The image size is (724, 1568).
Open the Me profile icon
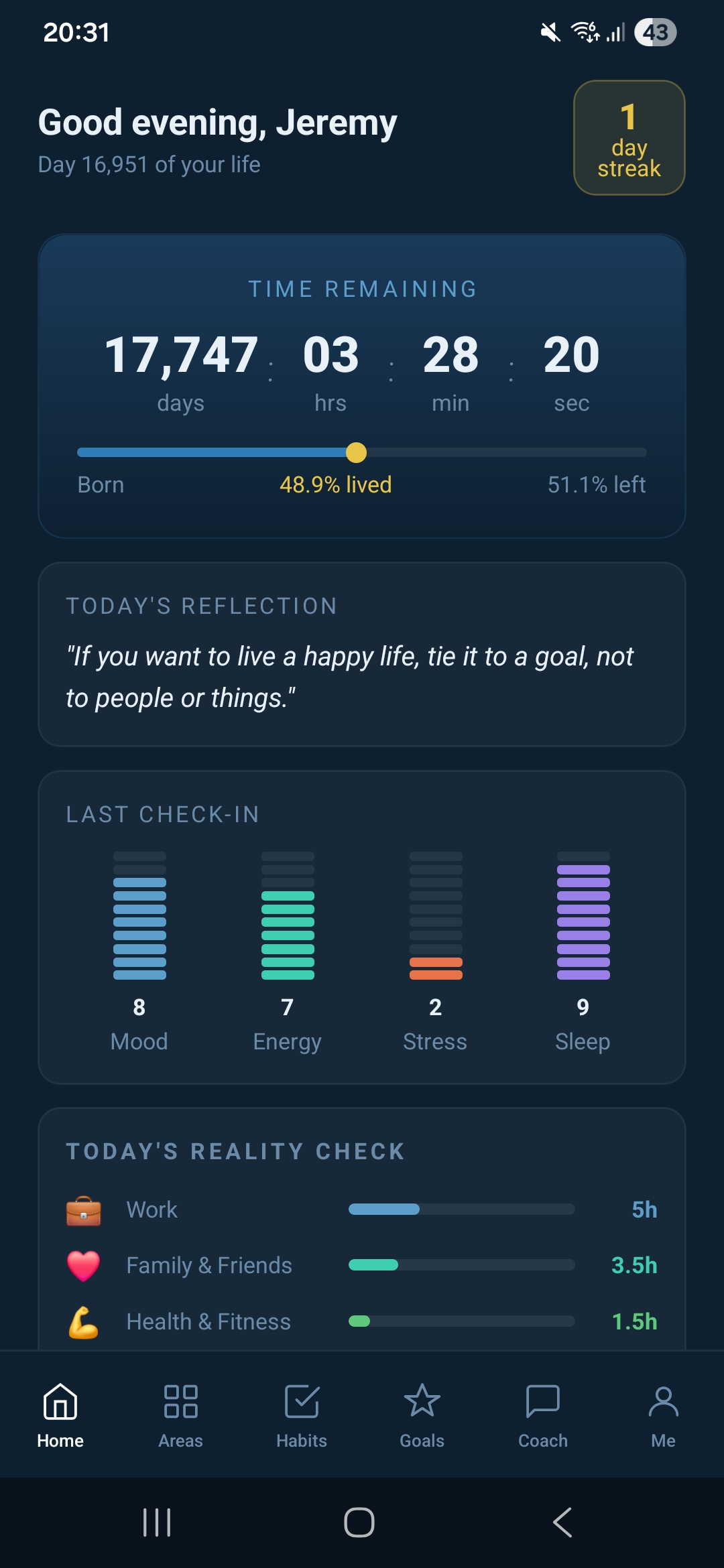pos(664,1401)
